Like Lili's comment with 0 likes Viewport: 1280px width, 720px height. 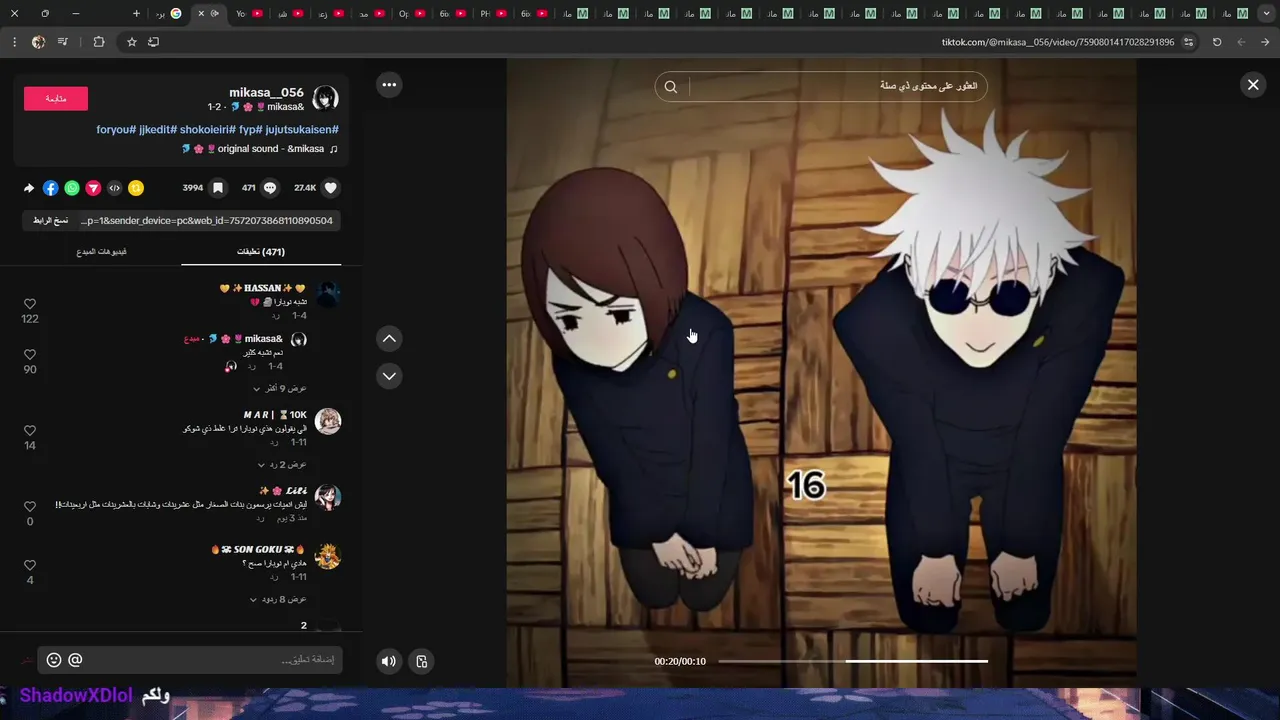click(30, 507)
